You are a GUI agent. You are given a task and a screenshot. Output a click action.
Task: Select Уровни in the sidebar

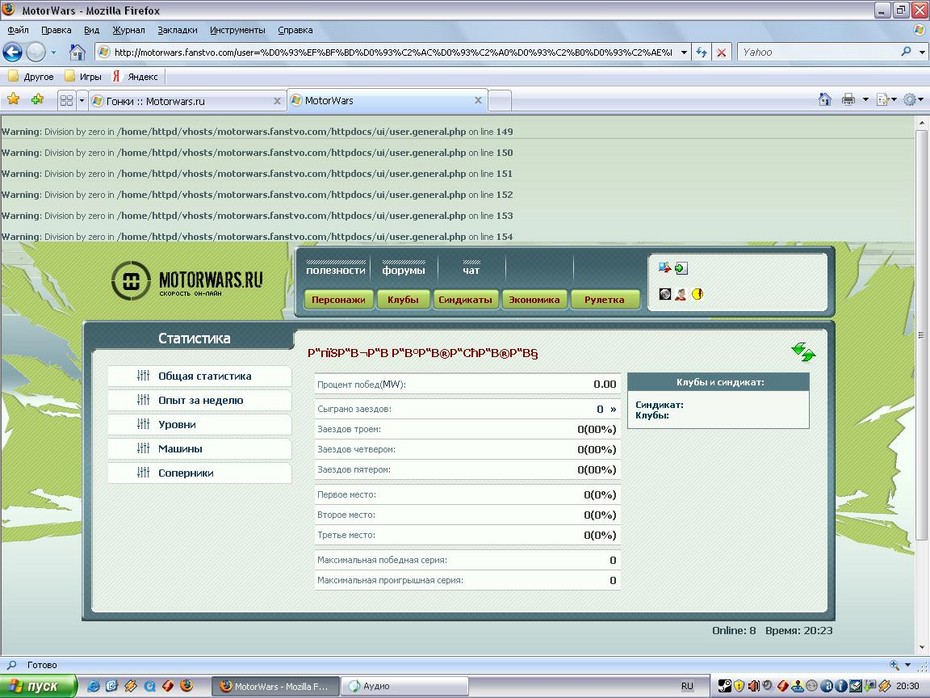point(199,425)
